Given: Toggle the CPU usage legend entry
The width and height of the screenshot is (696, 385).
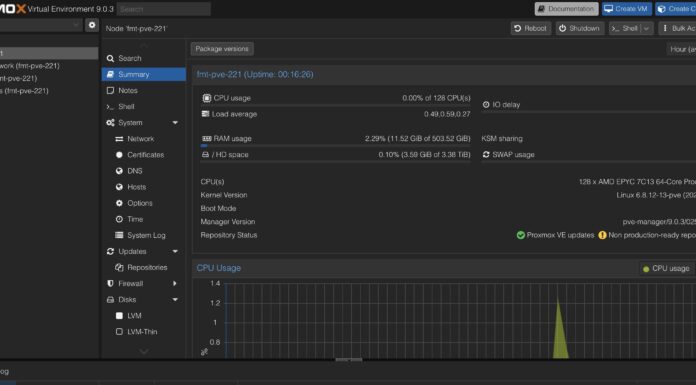Looking at the screenshot, I should point(666,268).
